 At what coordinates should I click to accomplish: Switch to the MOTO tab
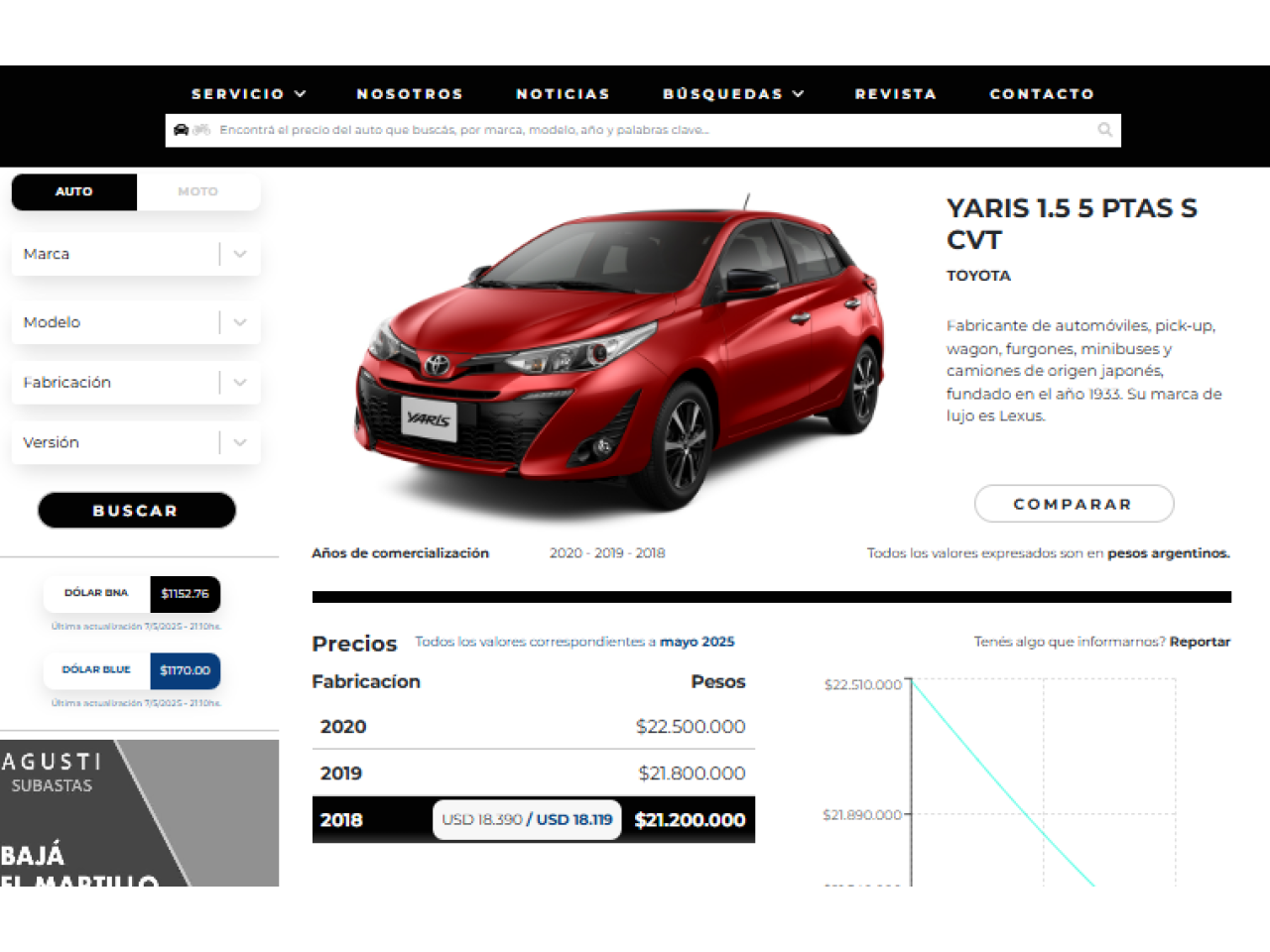point(198,191)
